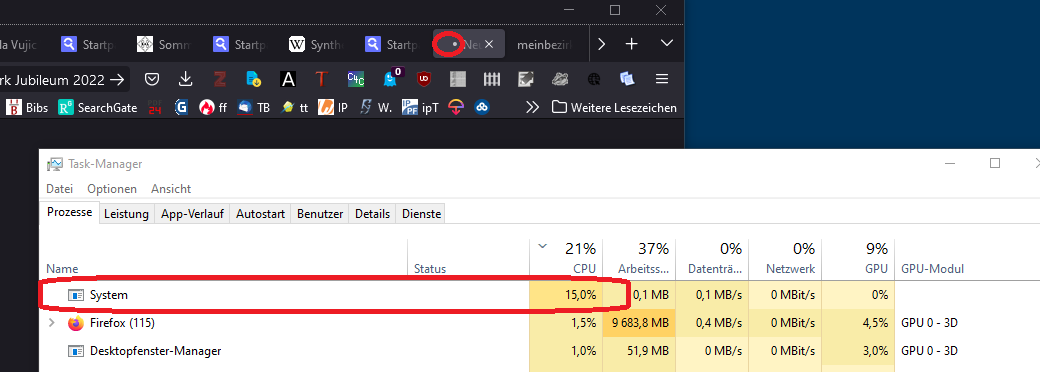The height and width of the screenshot is (372, 1040).
Task: Open the Weitere Lesezeichen folder
Action: click(x=614, y=107)
